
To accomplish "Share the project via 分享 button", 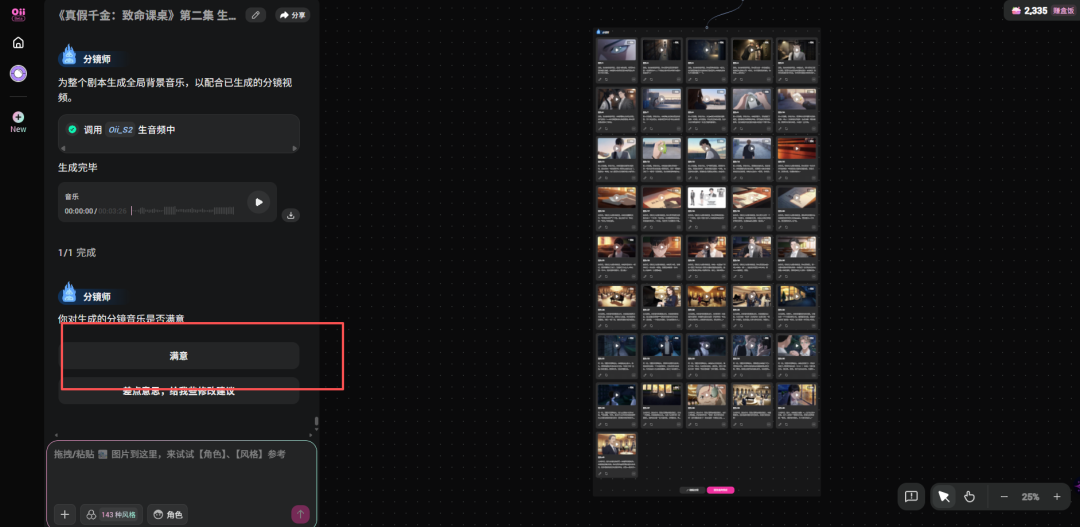I will tap(293, 15).
